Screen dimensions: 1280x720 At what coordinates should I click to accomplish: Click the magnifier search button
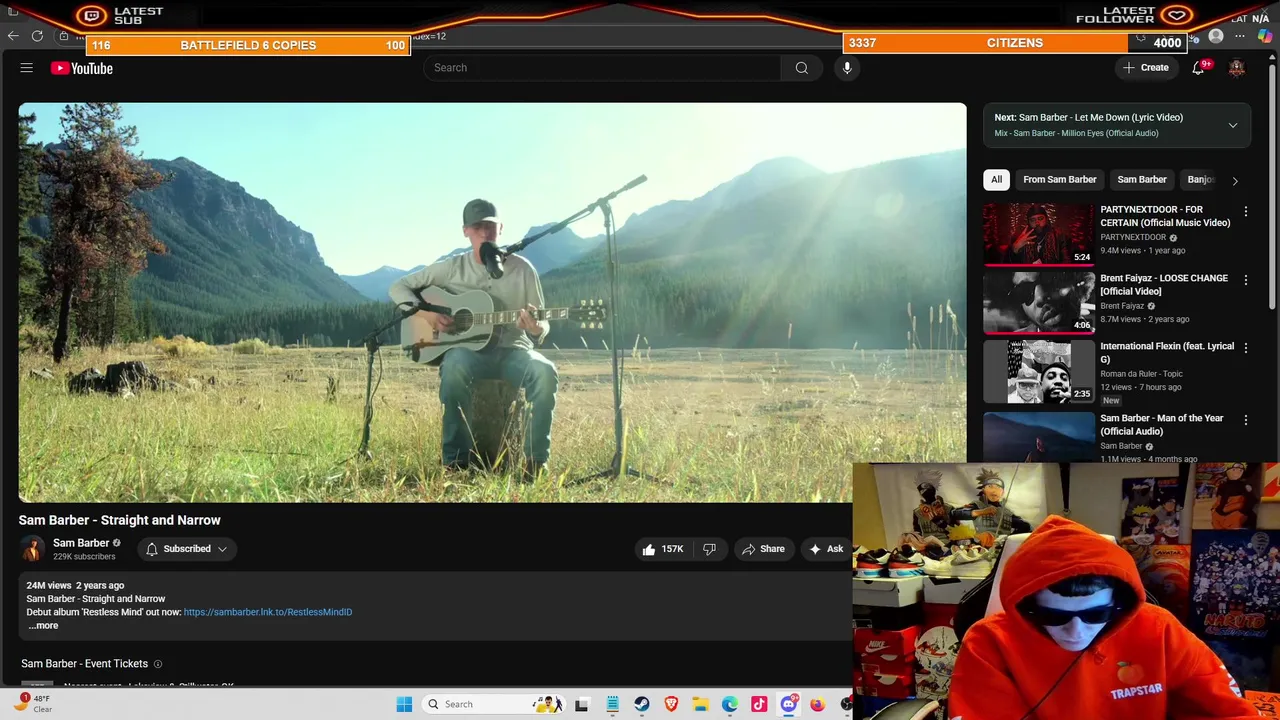point(801,68)
